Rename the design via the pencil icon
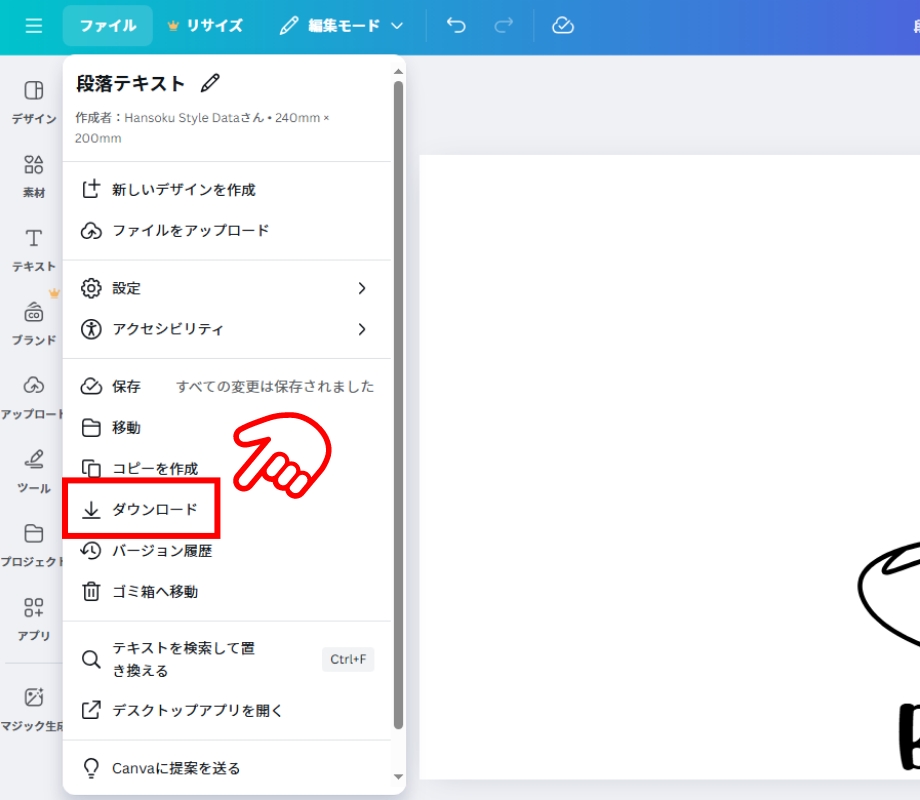 click(210, 85)
